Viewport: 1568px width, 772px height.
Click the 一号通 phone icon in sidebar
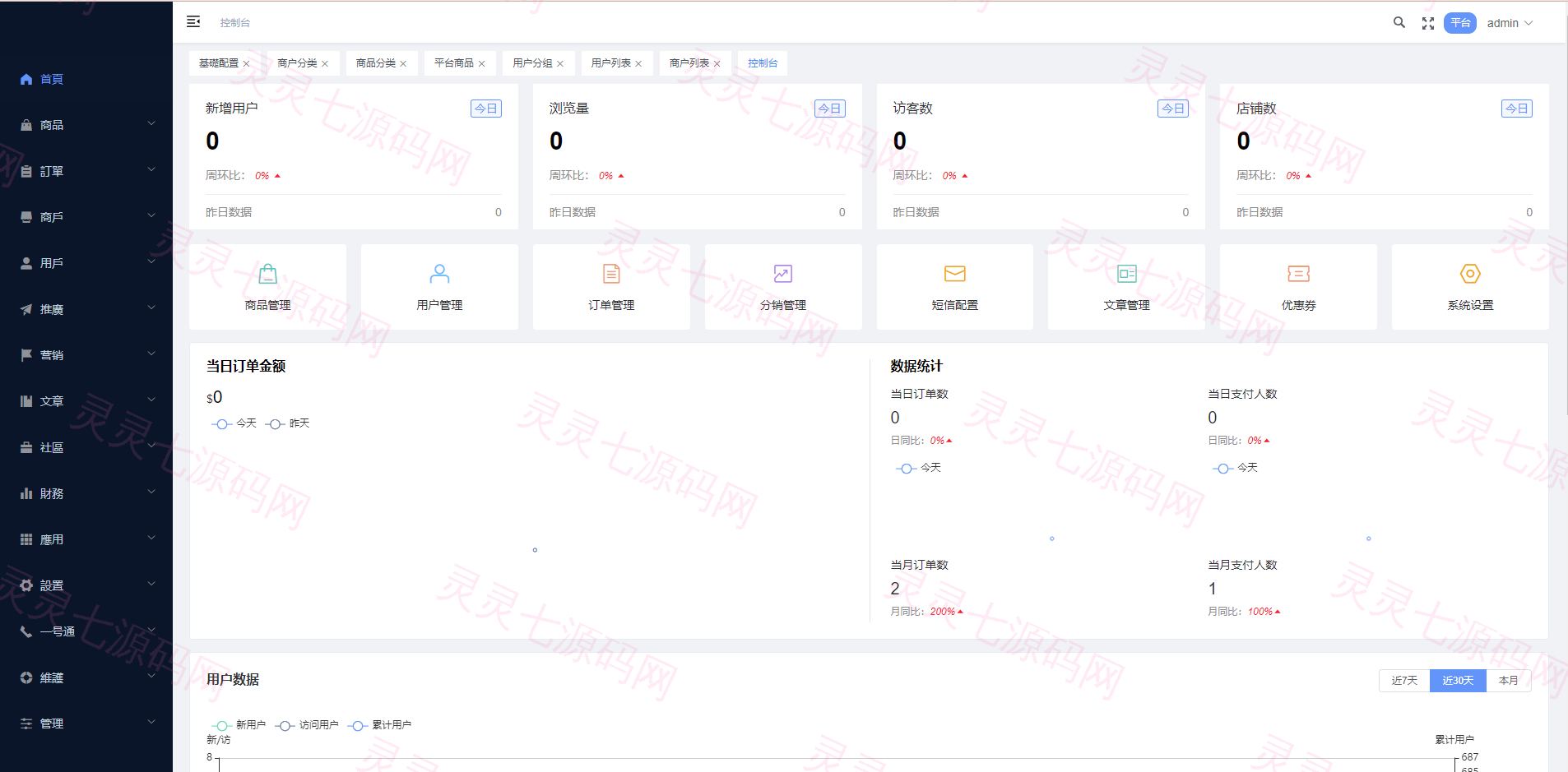tap(26, 631)
